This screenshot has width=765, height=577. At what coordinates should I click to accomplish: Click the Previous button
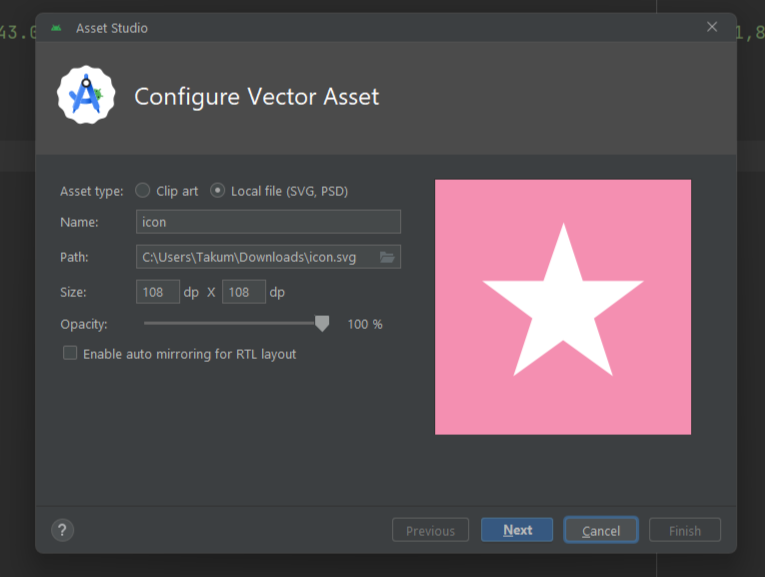coord(430,530)
